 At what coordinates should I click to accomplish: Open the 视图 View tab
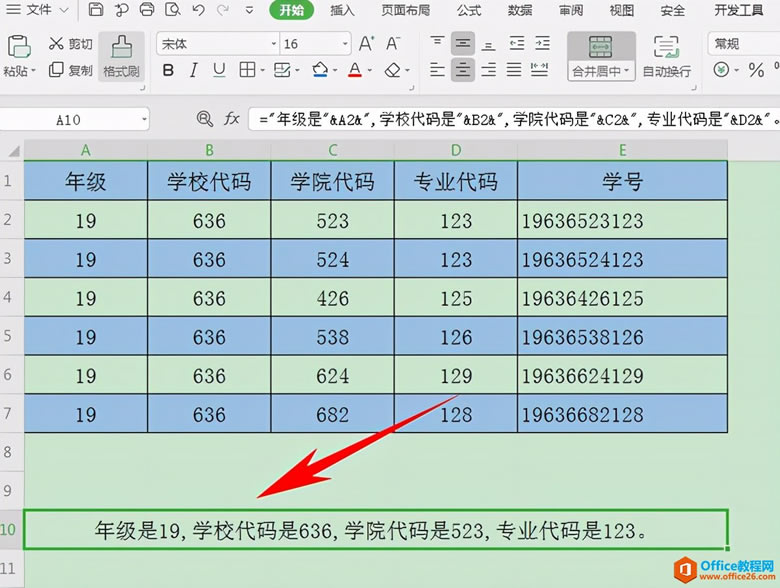[622, 10]
